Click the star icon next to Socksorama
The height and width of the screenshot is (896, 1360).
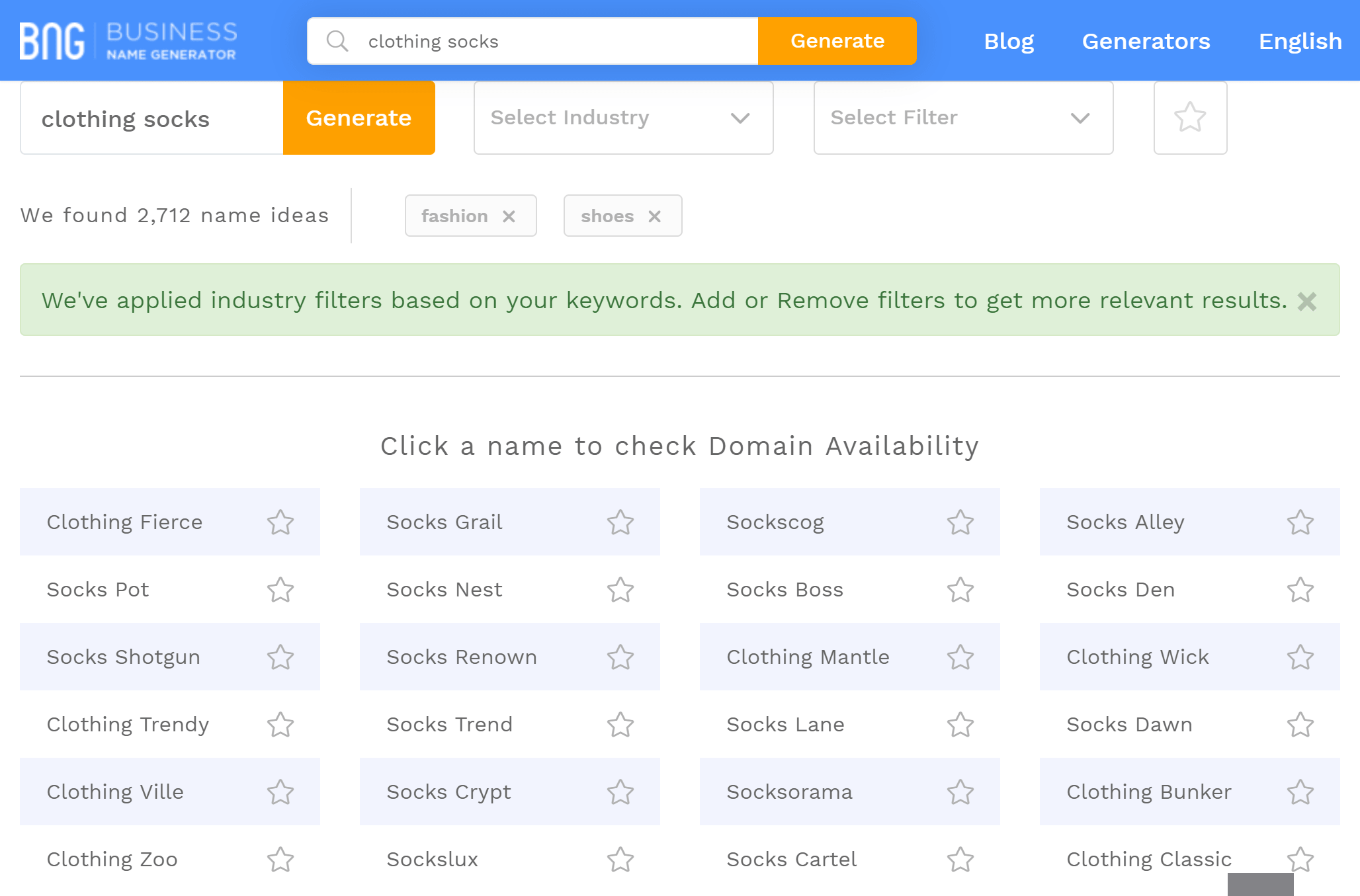coord(961,792)
